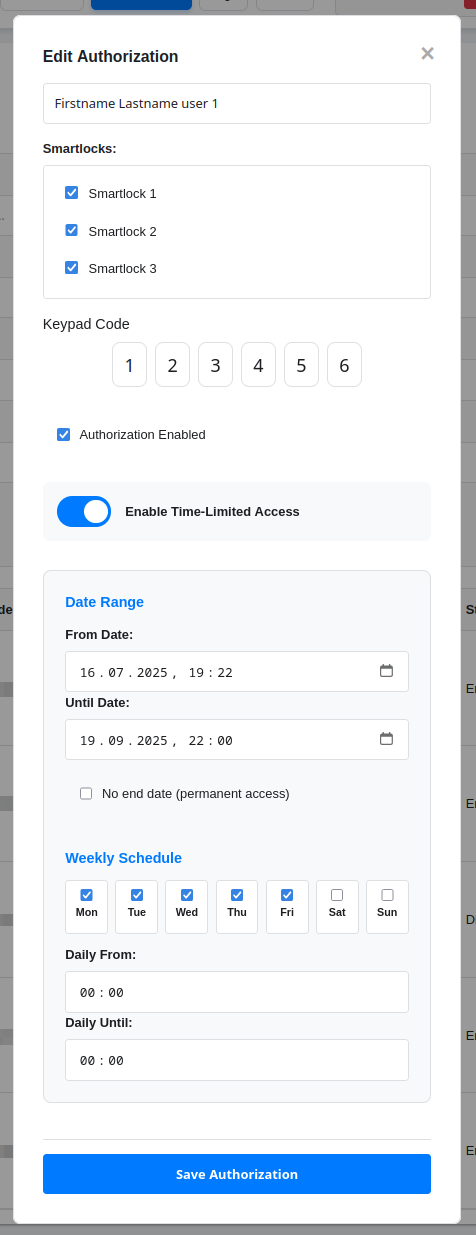Enable the Sun weekday checkbox
This screenshot has height=1235, width=476.
(387, 895)
